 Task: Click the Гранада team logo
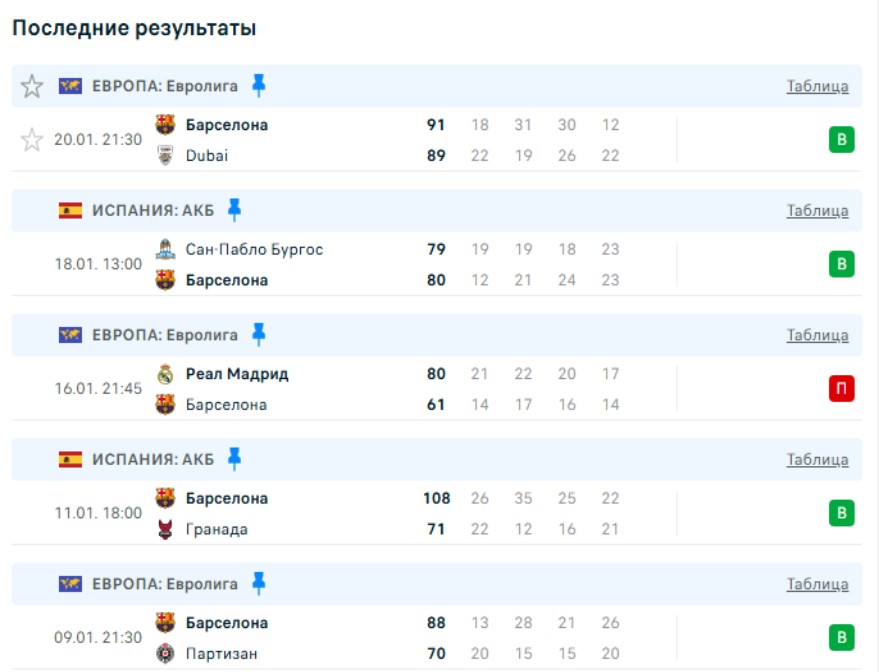(x=166, y=529)
